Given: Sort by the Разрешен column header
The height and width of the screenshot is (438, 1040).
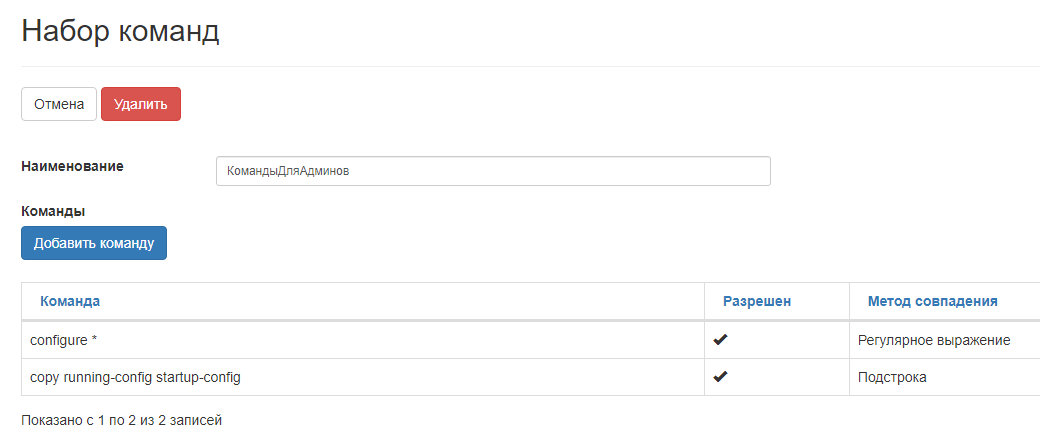Looking at the screenshot, I should pyautogui.click(x=757, y=301).
